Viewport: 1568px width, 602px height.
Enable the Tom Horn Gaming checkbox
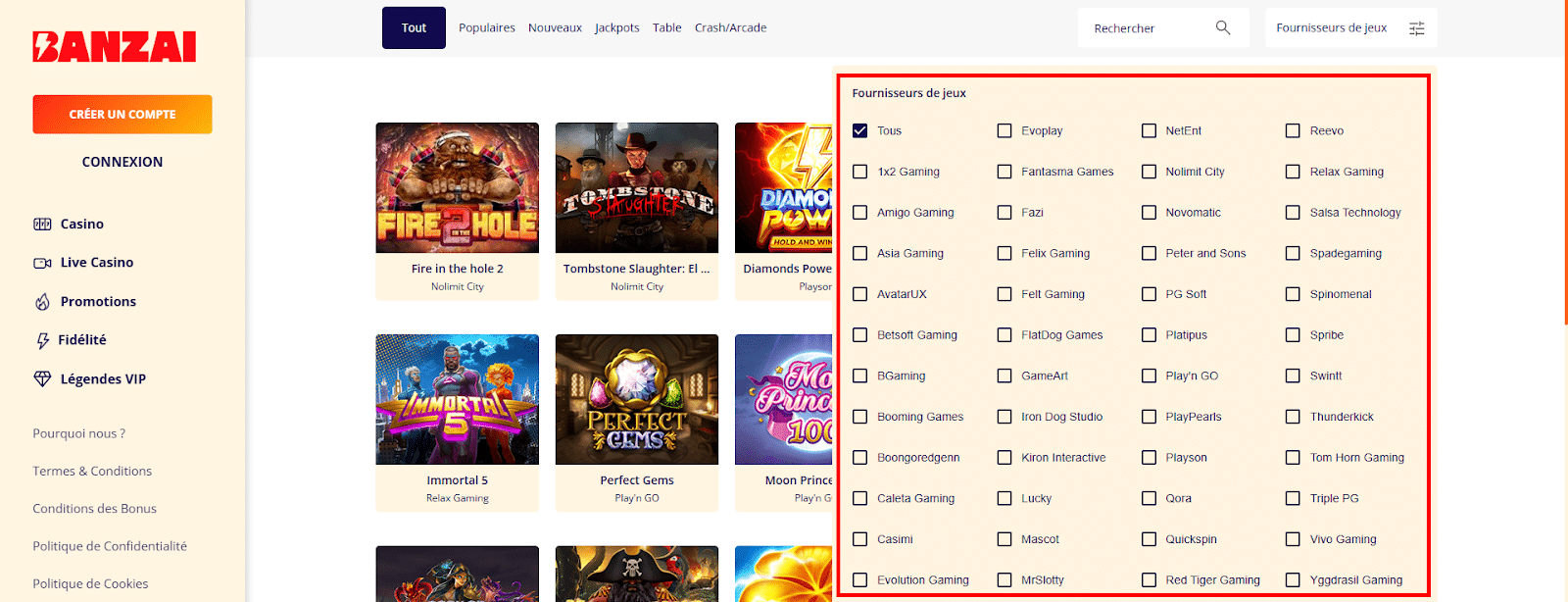[1293, 458]
